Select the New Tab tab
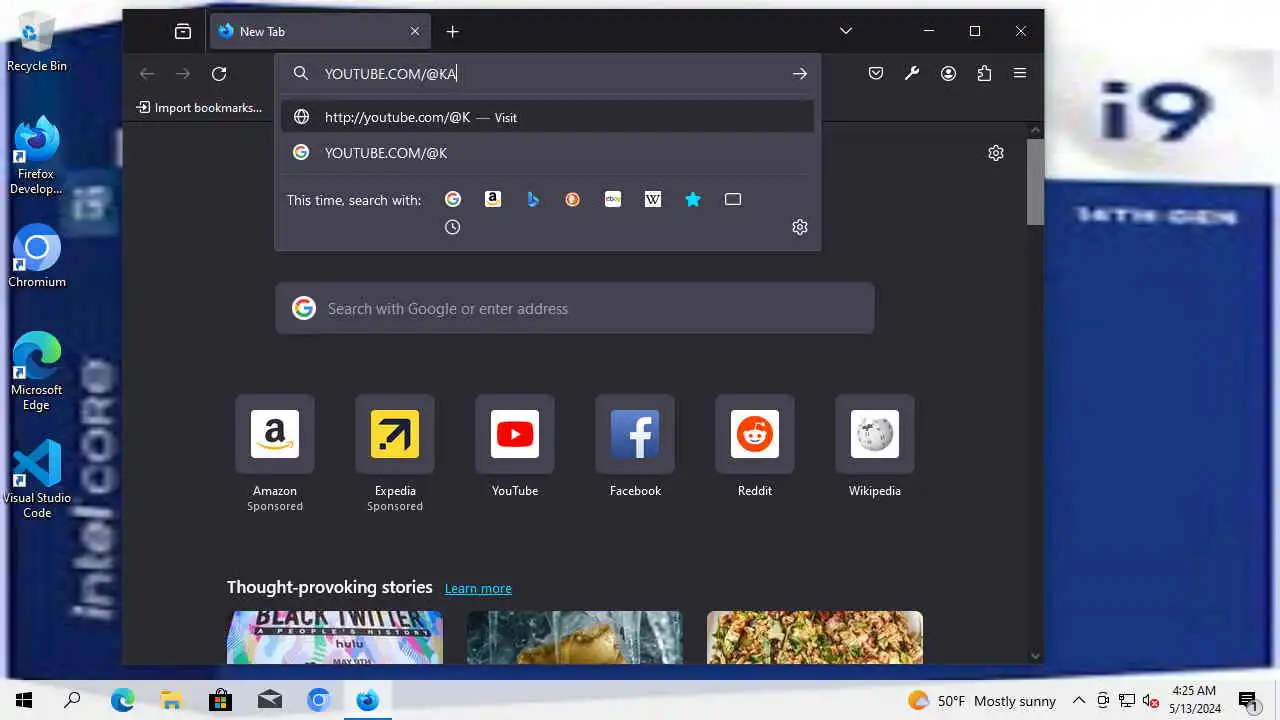Viewport: 1280px width, 720px height. tap(320, 31)
